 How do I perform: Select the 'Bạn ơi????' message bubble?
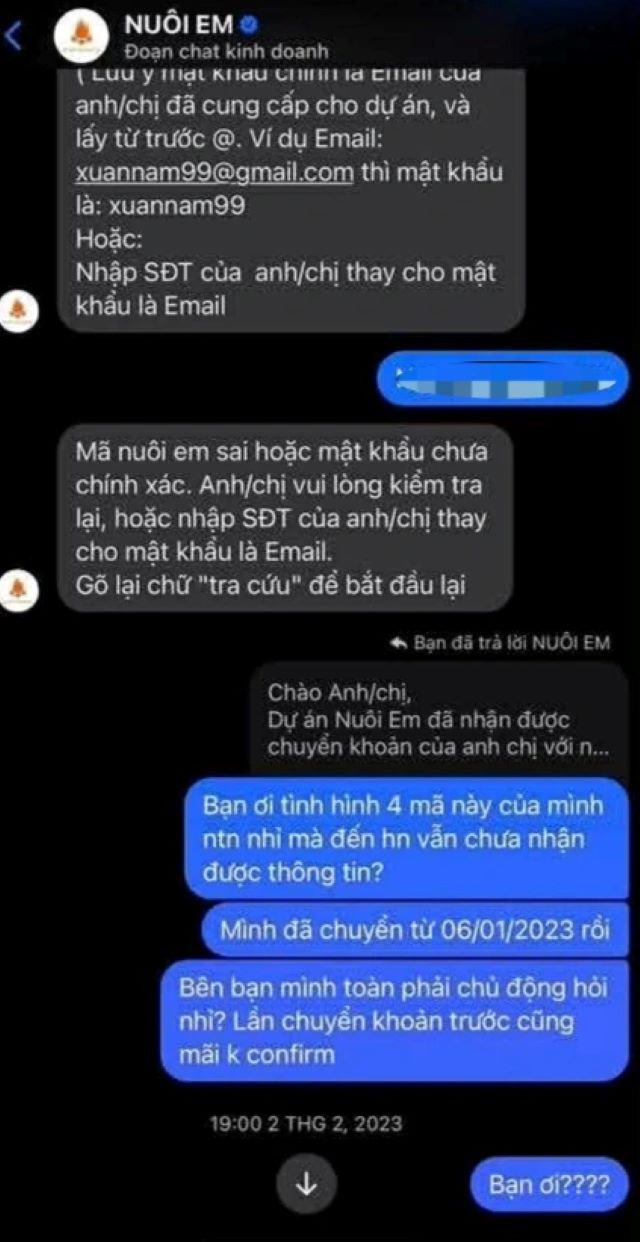click(549, 1186)
